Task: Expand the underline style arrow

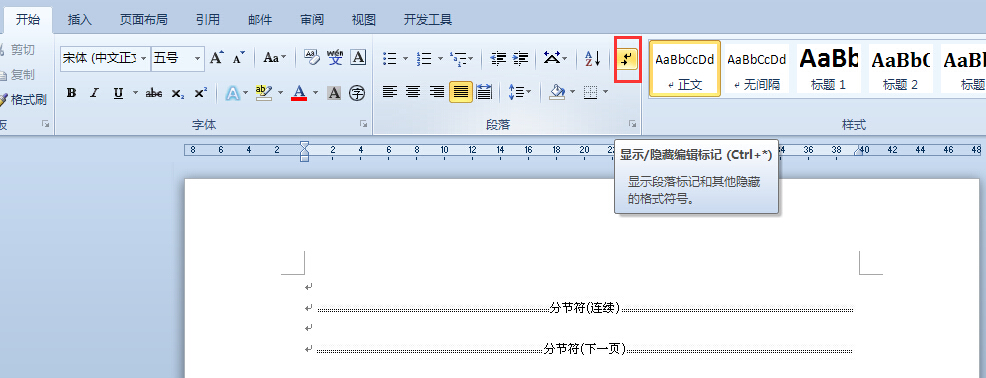Action: (x=135, y=93)
